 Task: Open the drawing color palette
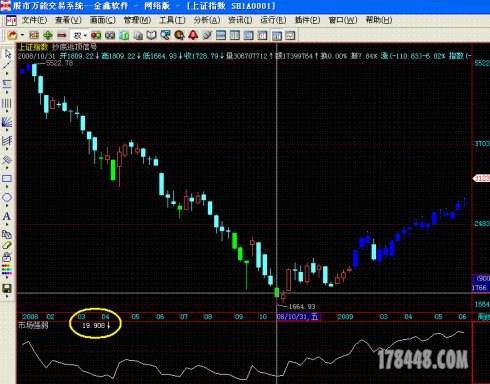7,269
